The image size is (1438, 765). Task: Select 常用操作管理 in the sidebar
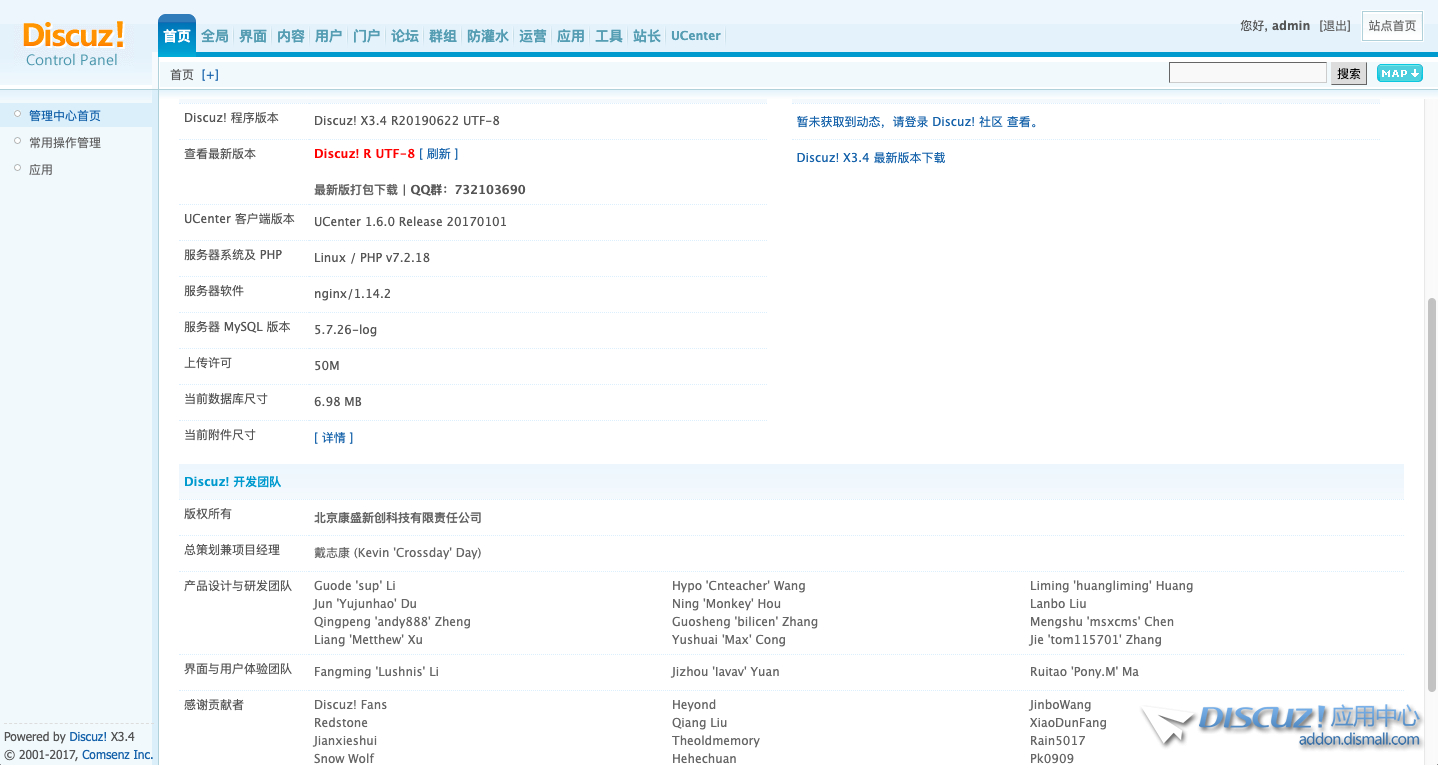[x=65, y=143]
